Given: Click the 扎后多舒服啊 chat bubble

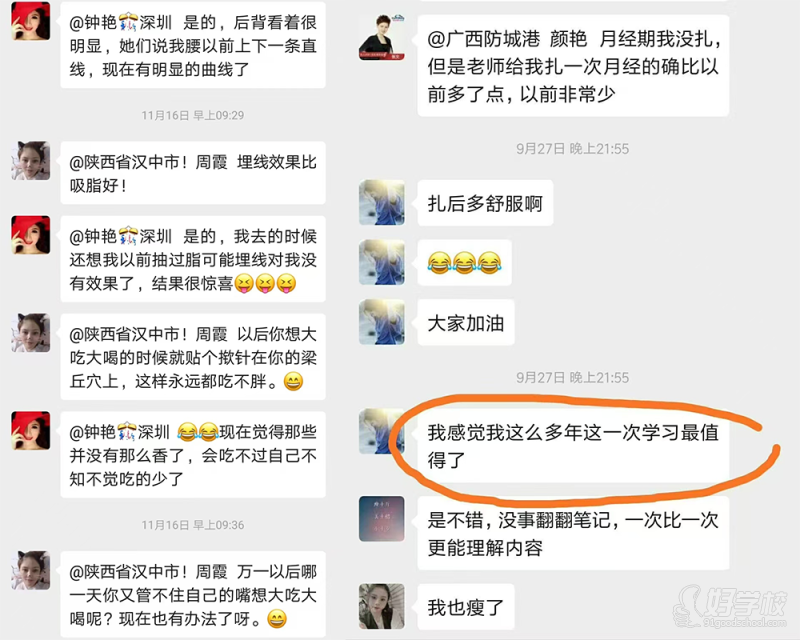Looking at the screenshot, I should (485, 203).
